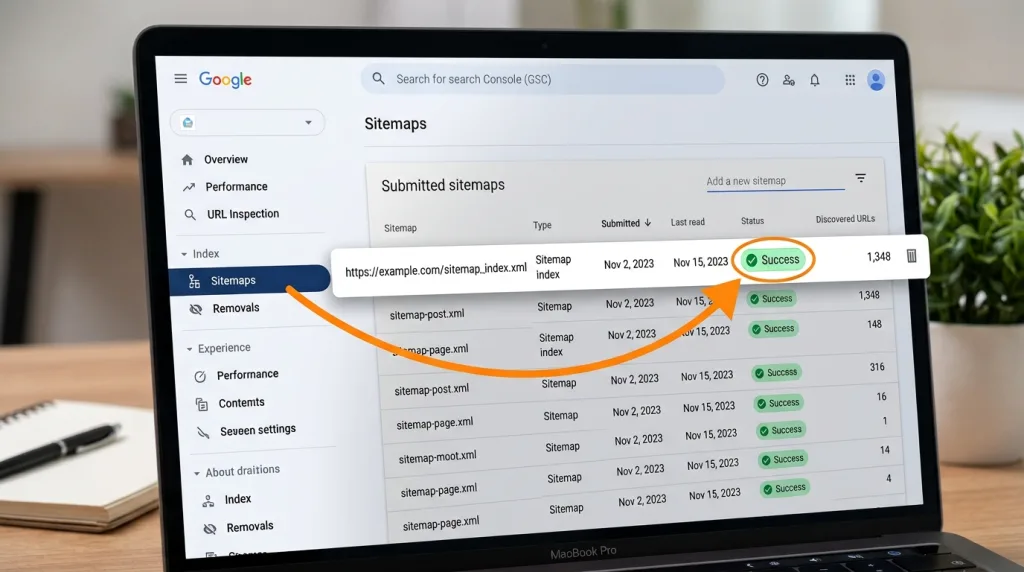Click the Performance trend line icon
The height and width of the screenshot is (572, 1024).
pos(189,187)
